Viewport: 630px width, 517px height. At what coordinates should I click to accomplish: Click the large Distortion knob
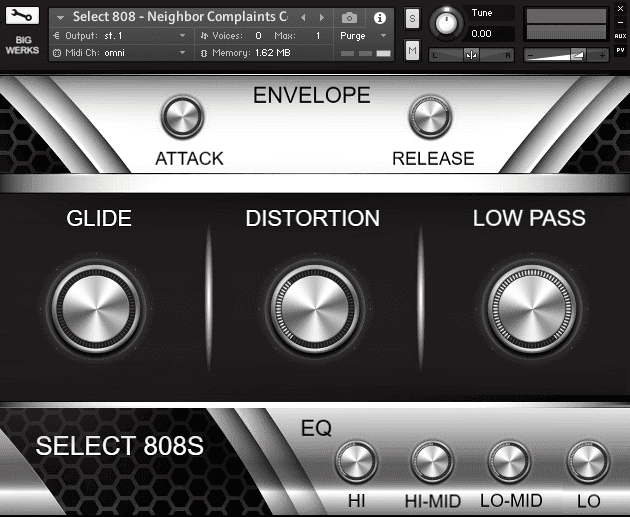(315, 309)
